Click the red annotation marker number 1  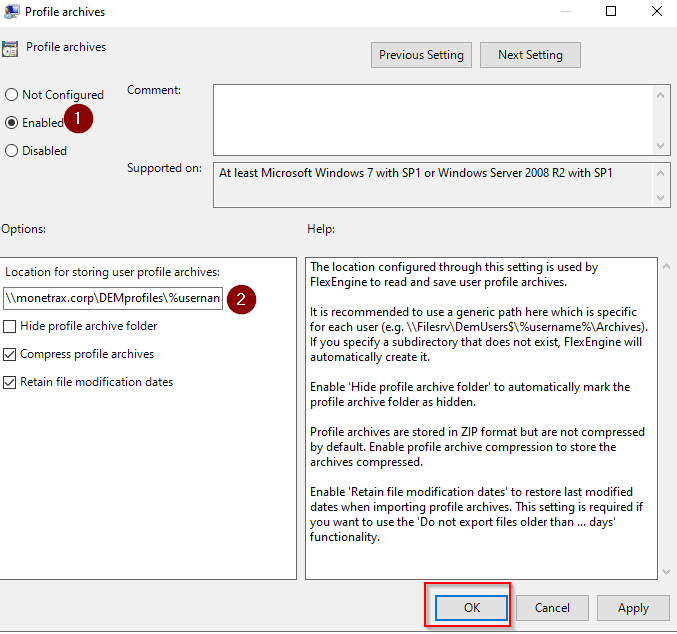pyautogui.click(x=78, y=119)
